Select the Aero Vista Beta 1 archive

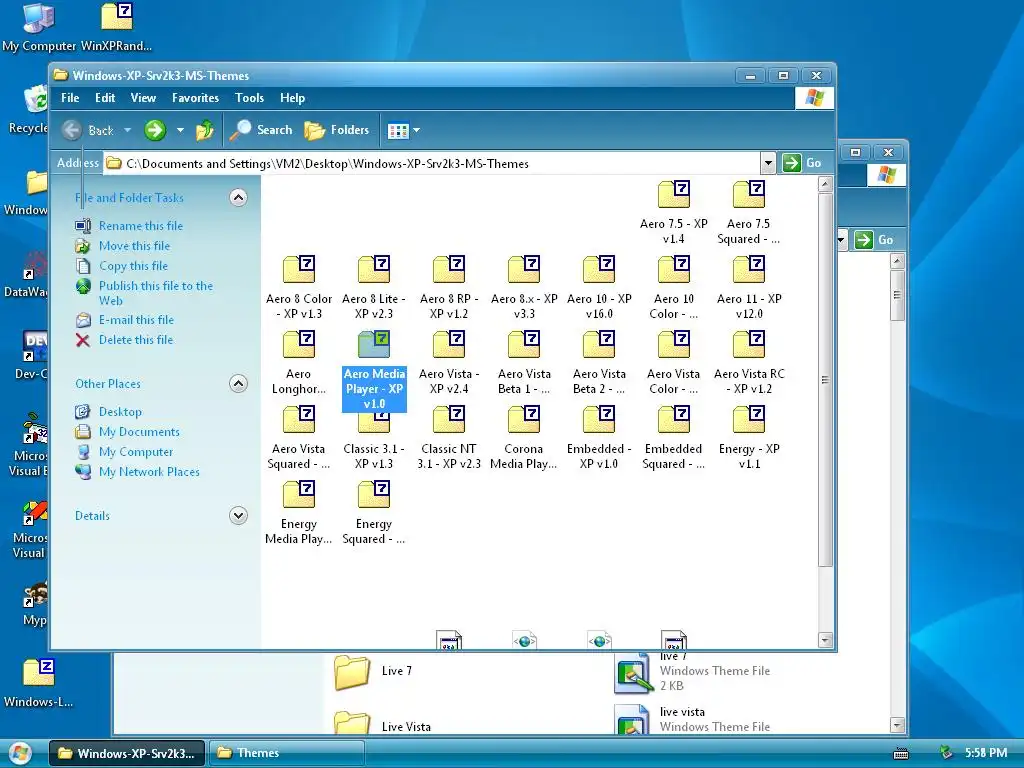[524, 361]
